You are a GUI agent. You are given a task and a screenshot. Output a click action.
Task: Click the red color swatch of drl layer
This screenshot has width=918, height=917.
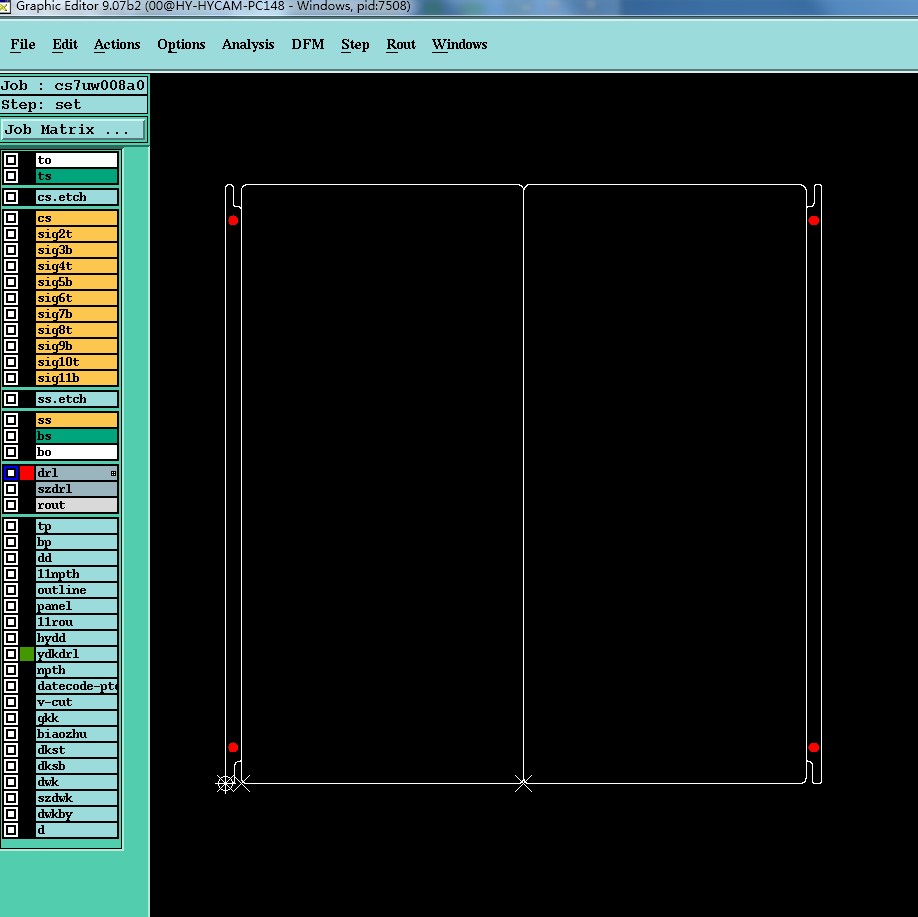tap(27, 473)
